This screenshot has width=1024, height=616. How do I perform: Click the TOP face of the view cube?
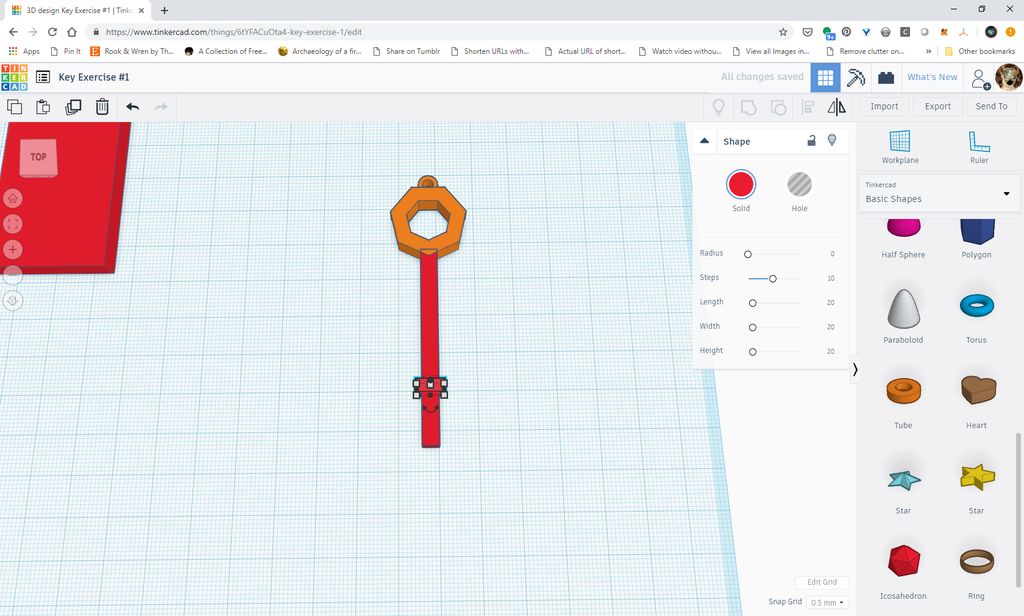38,157
